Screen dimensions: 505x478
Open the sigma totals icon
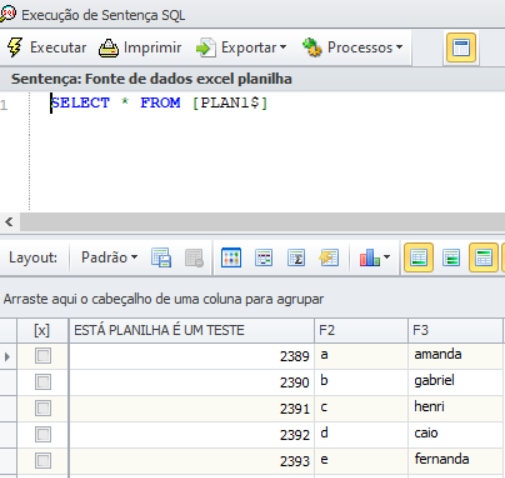click(x=296, y=258)
